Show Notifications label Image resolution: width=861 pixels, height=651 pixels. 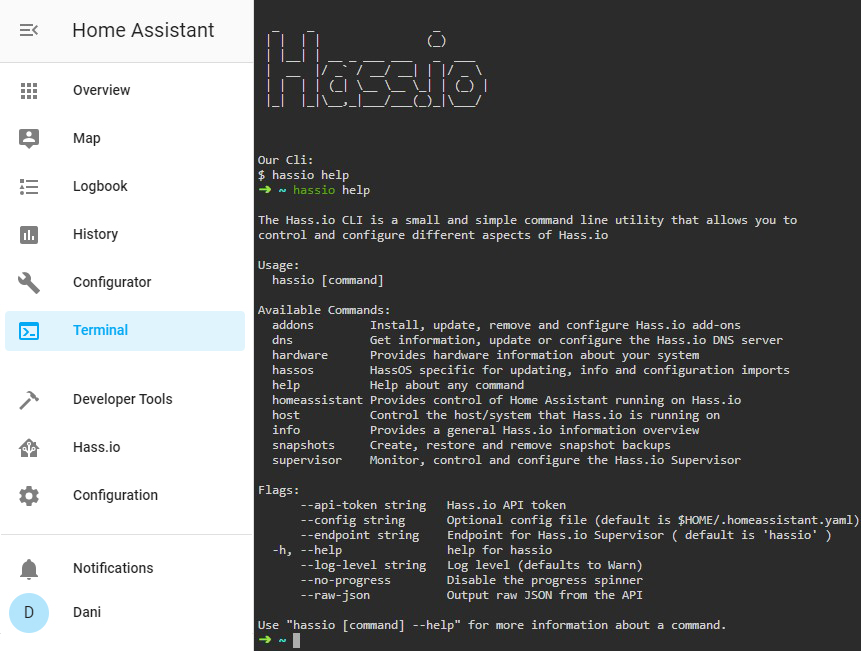point(113,568)
